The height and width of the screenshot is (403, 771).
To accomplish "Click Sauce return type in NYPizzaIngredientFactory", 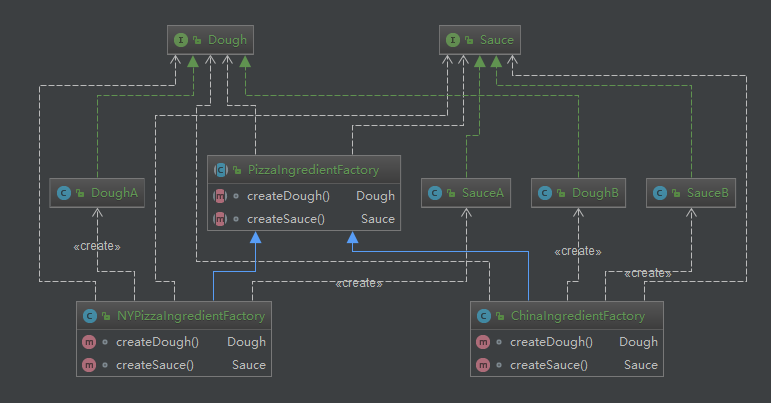I will [x=249, y=365].
